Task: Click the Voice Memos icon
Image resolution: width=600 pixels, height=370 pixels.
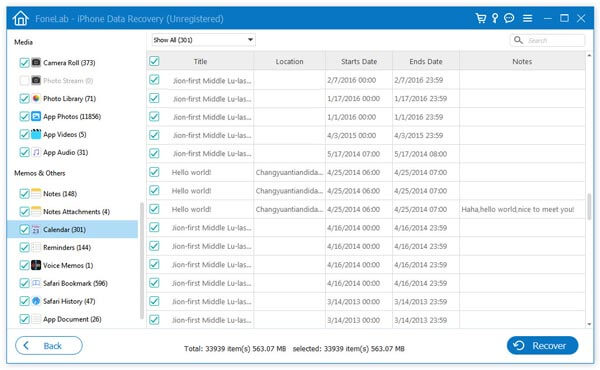Action: coord(36,265)
